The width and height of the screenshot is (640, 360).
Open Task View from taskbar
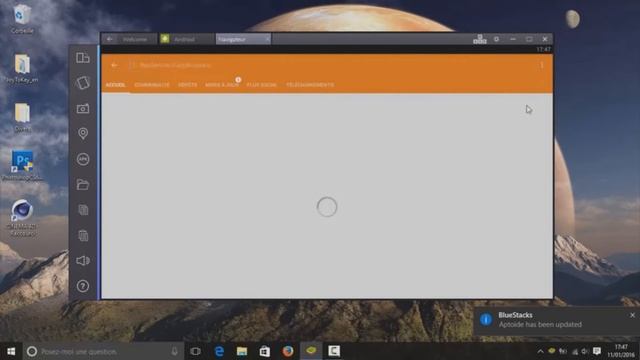pos(196,351)
